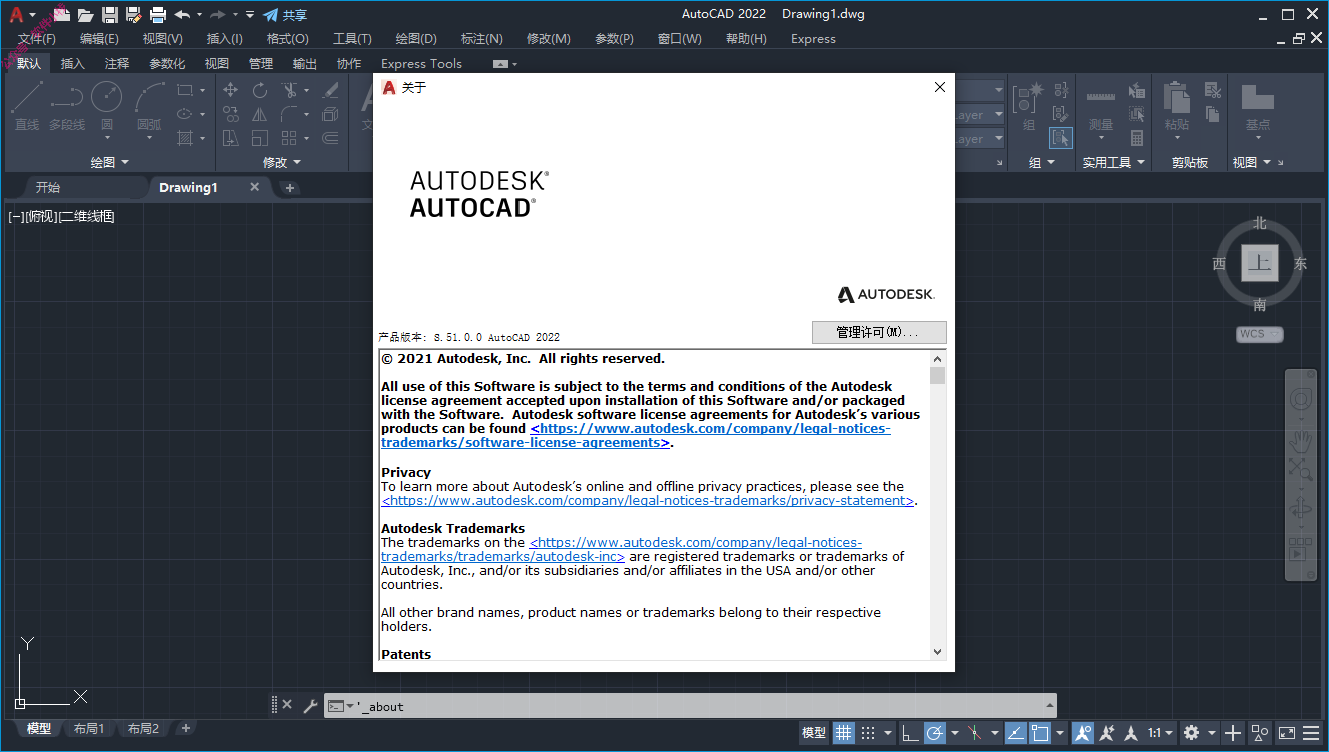
Task: Expand the 修改 panel dropdown
Action: 282,162
